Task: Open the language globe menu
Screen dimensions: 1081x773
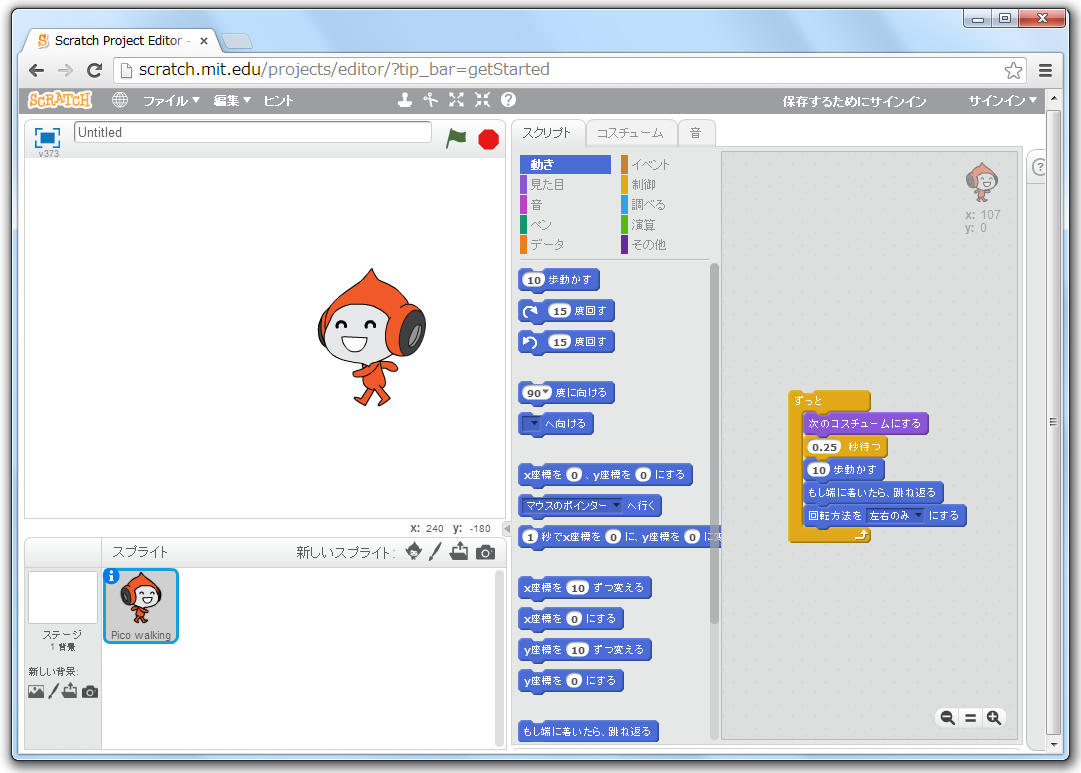Action: [x=120, y=100]
